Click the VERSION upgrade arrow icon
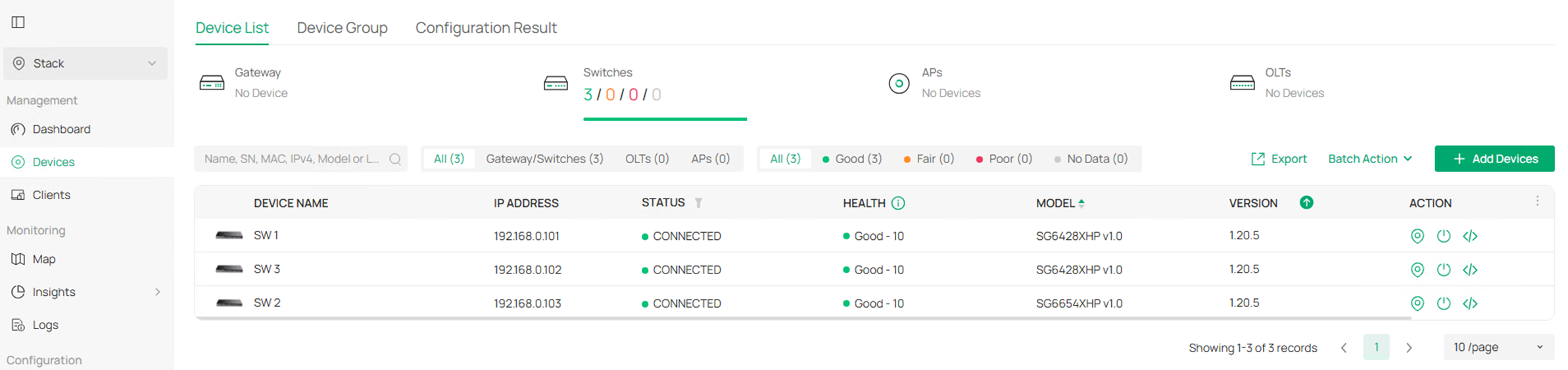The width and height of the screenshot is (1568, 370). [1306, 202]
